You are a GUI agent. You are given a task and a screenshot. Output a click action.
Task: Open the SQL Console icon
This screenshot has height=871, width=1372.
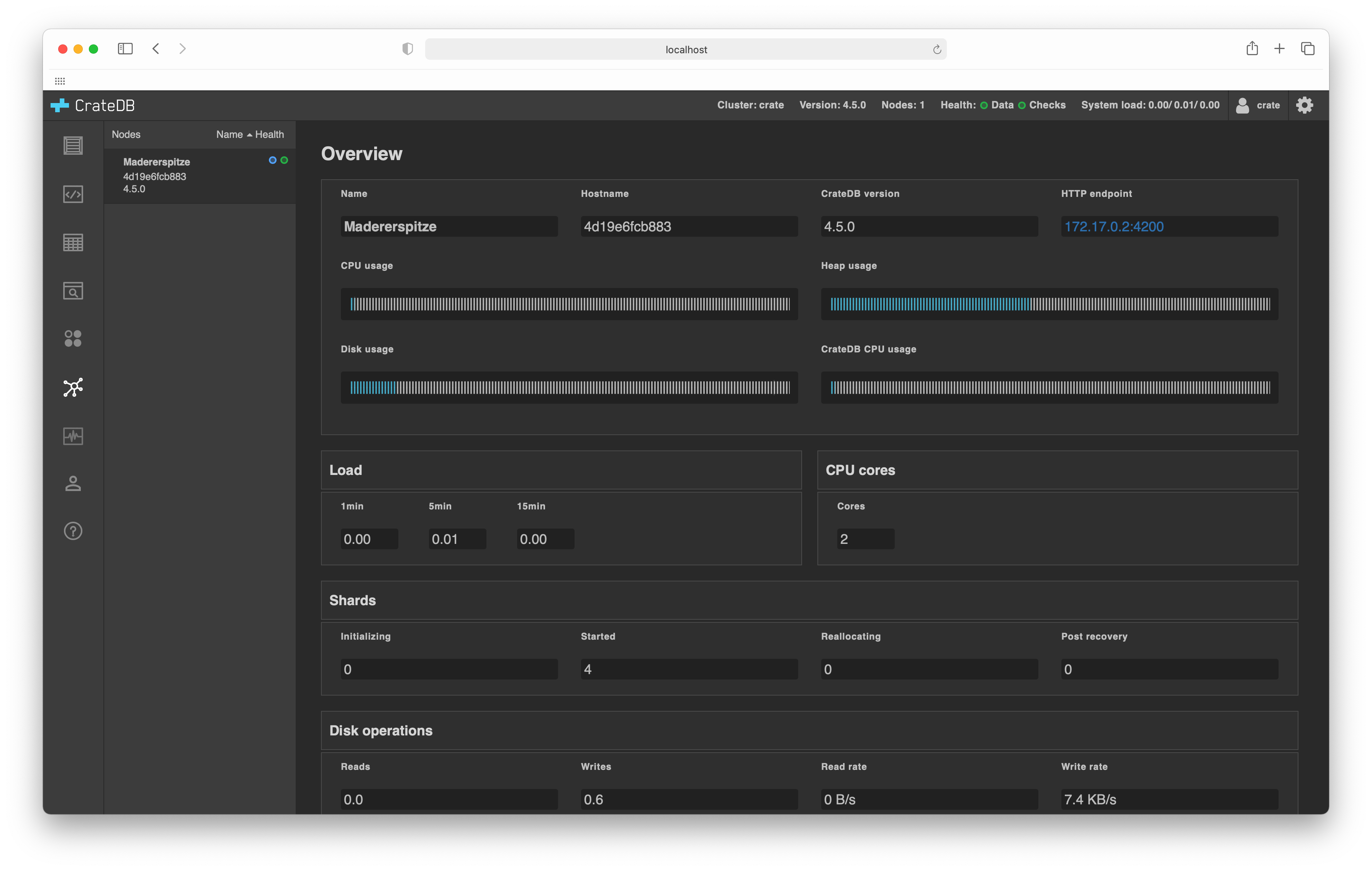point(73,194)
